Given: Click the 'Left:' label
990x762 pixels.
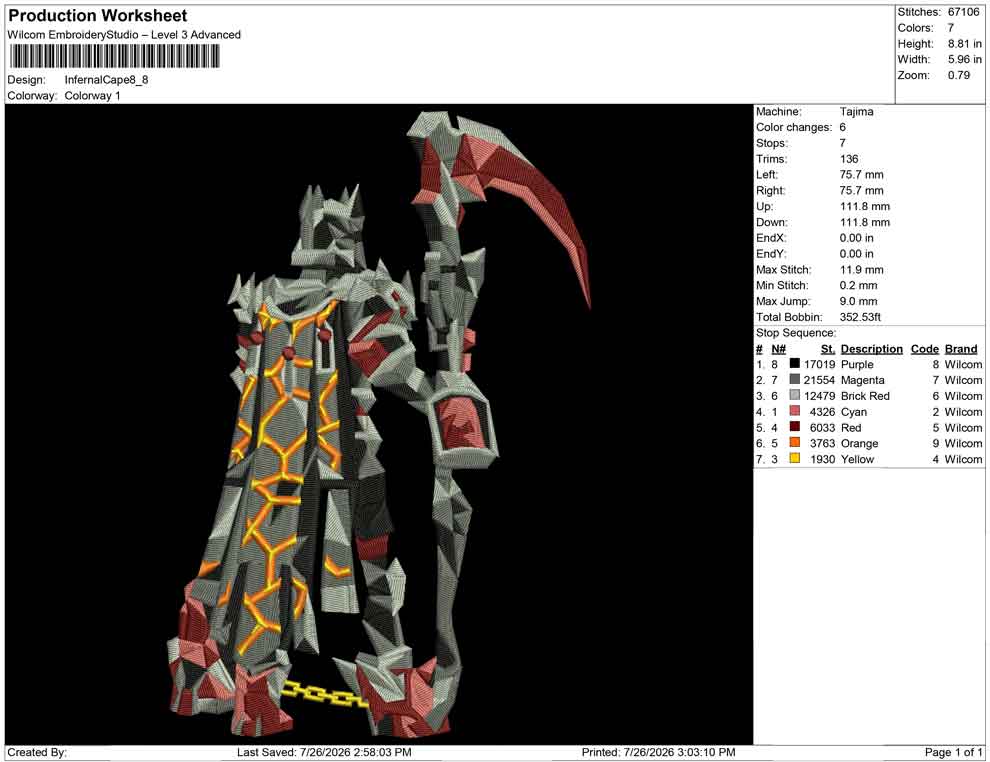Looking at the screenshot, I should point(767,174).
